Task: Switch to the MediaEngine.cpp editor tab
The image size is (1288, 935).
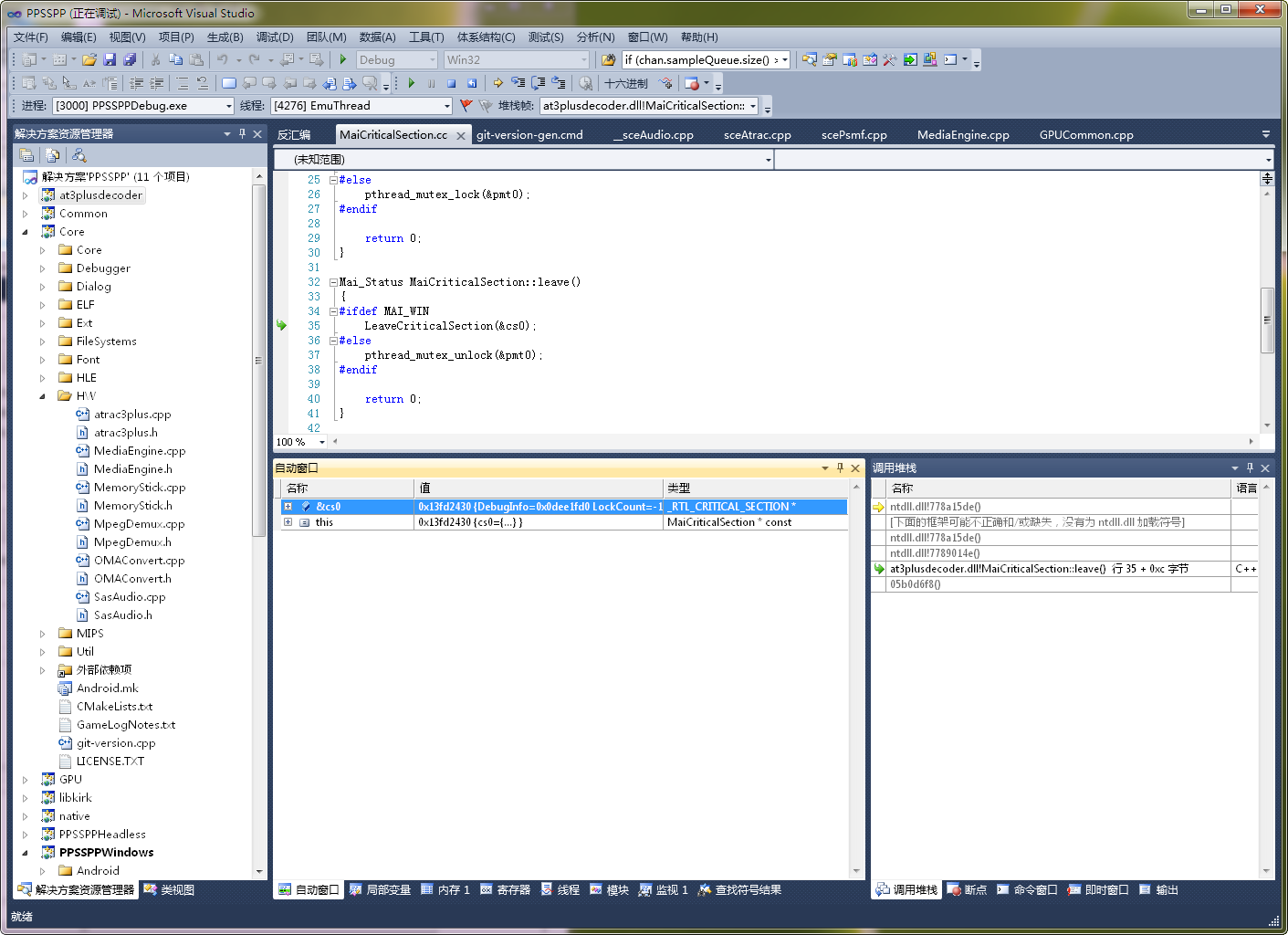Action: coord(963,135)
